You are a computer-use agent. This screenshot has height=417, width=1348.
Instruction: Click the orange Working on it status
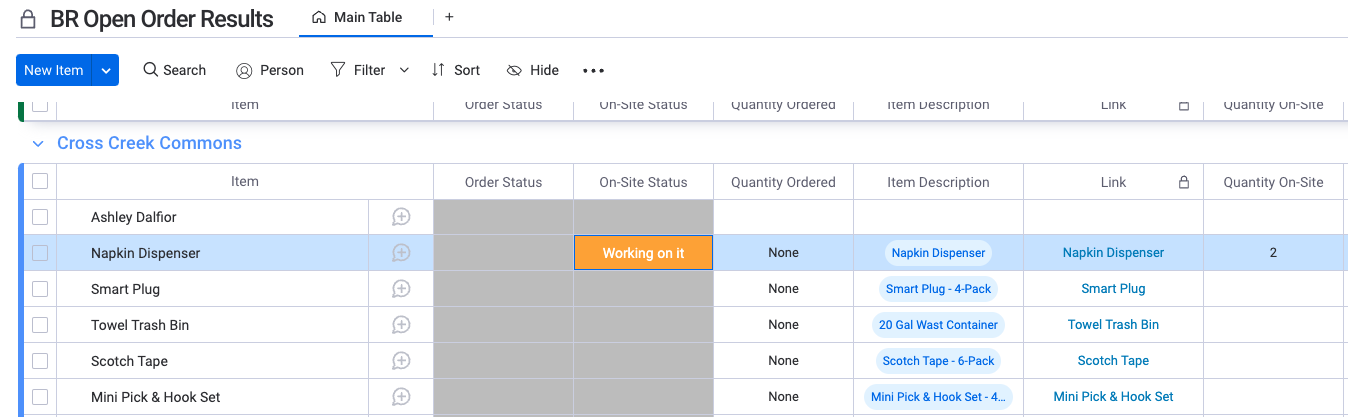(x=643, y=253)
